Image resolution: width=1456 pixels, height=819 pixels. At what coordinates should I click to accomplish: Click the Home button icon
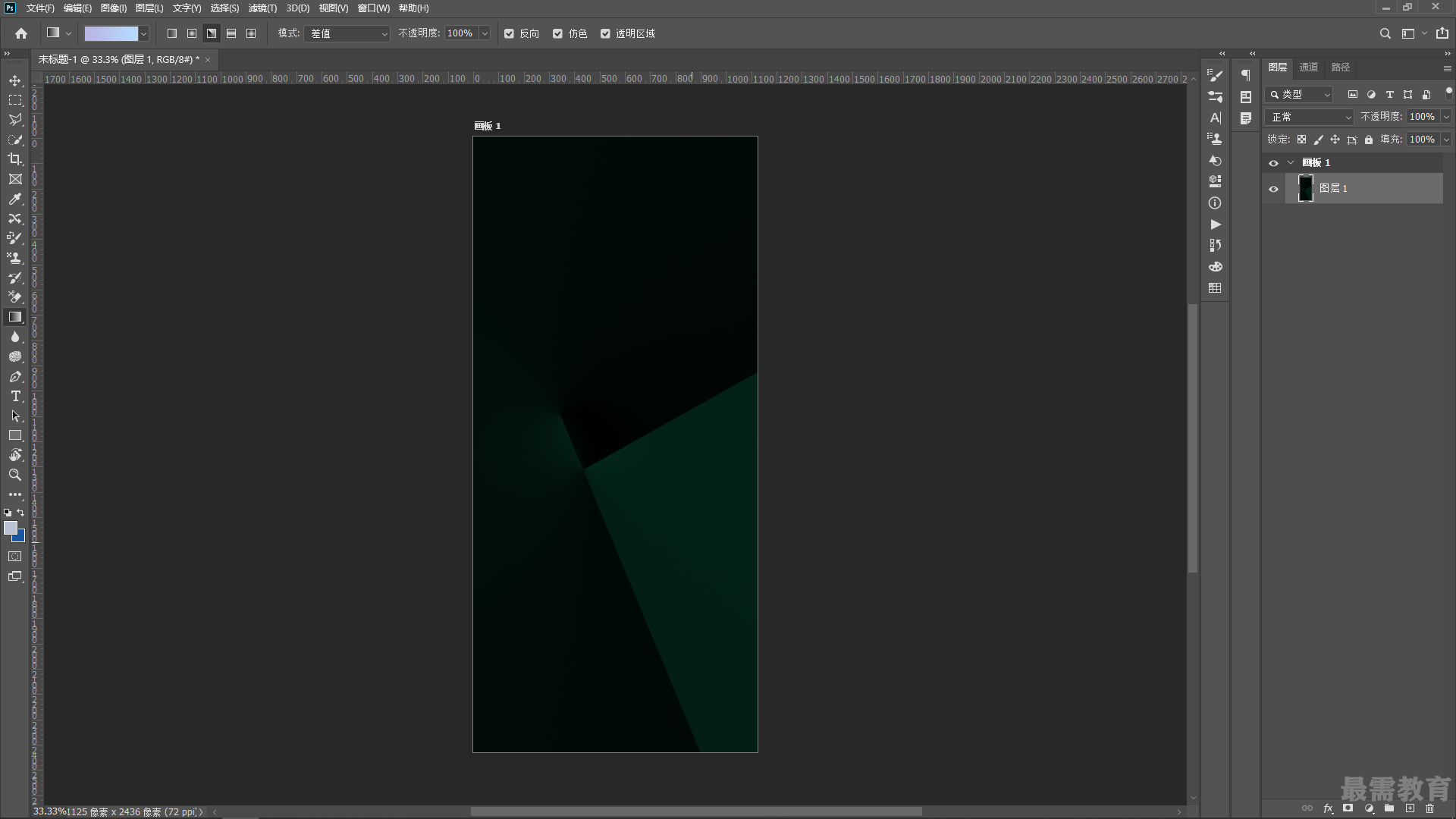21,33
